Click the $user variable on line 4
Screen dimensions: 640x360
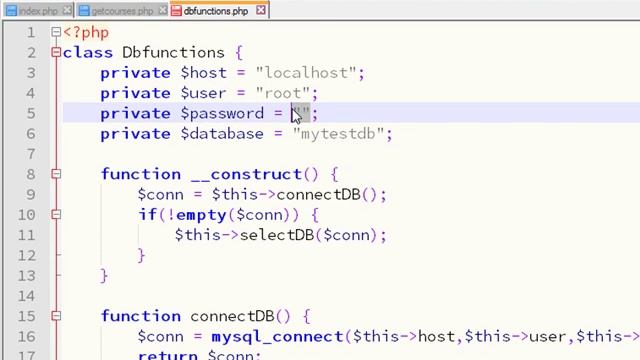click(204, 93)
